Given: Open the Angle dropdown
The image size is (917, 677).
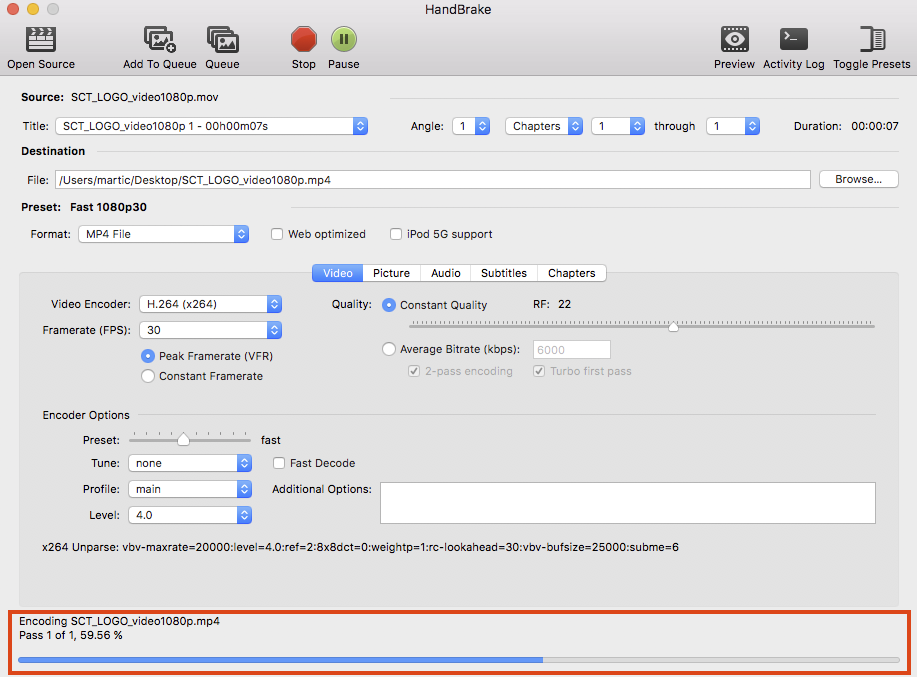Looking at the screenshot, I should pyautogui.click(x=471, y=126).
